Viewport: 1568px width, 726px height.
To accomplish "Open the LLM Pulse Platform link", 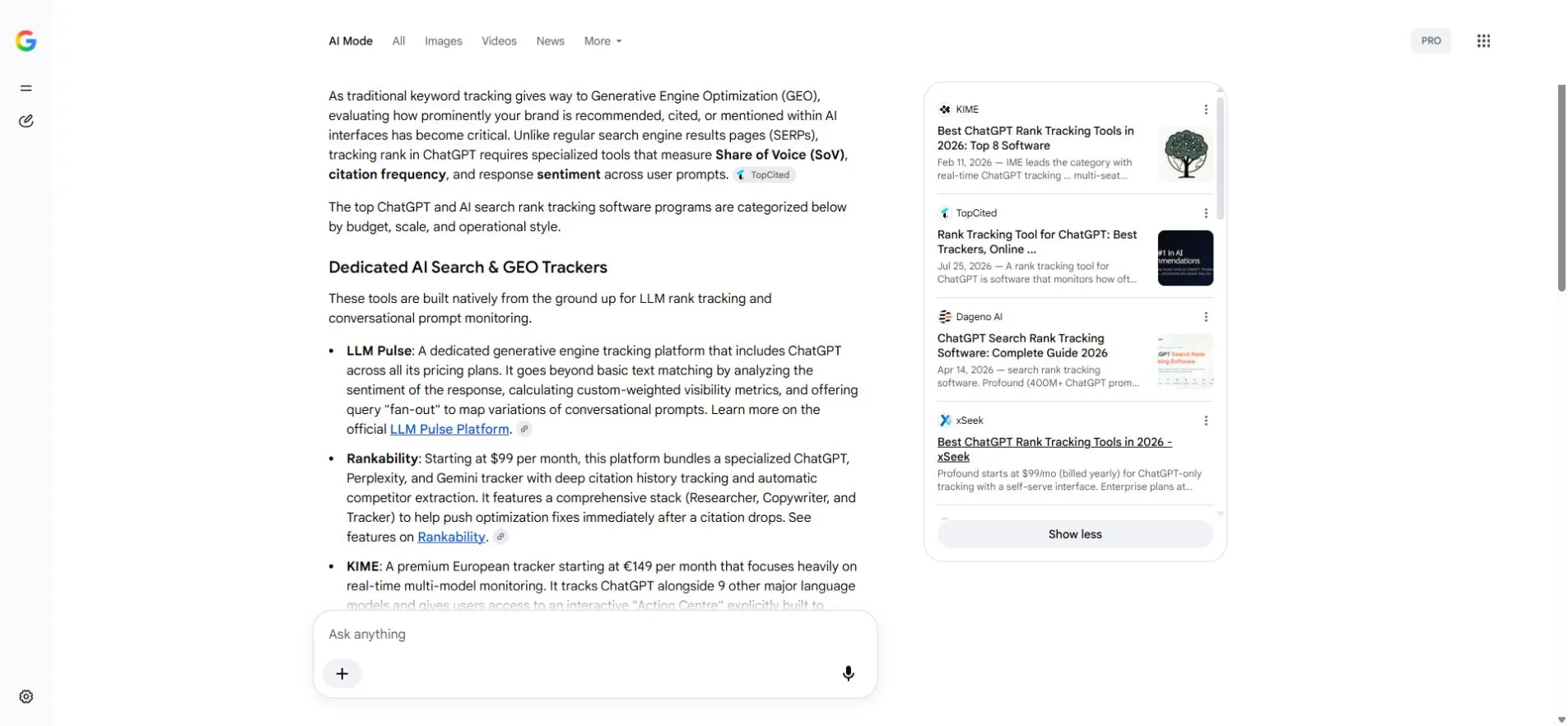I will coord(449,429).
